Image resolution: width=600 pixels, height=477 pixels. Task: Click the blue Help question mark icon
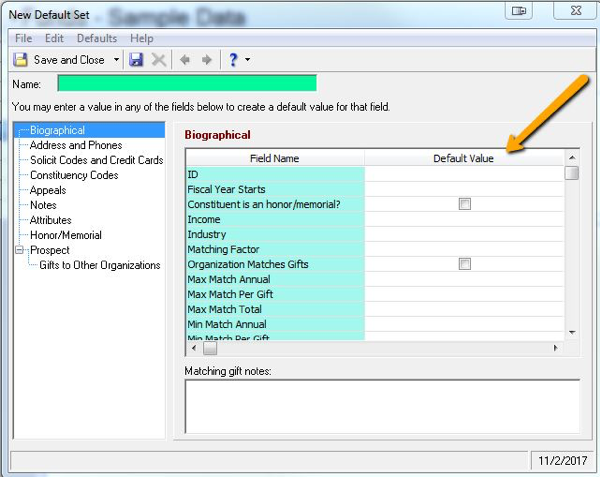click(x=232, y=60)
